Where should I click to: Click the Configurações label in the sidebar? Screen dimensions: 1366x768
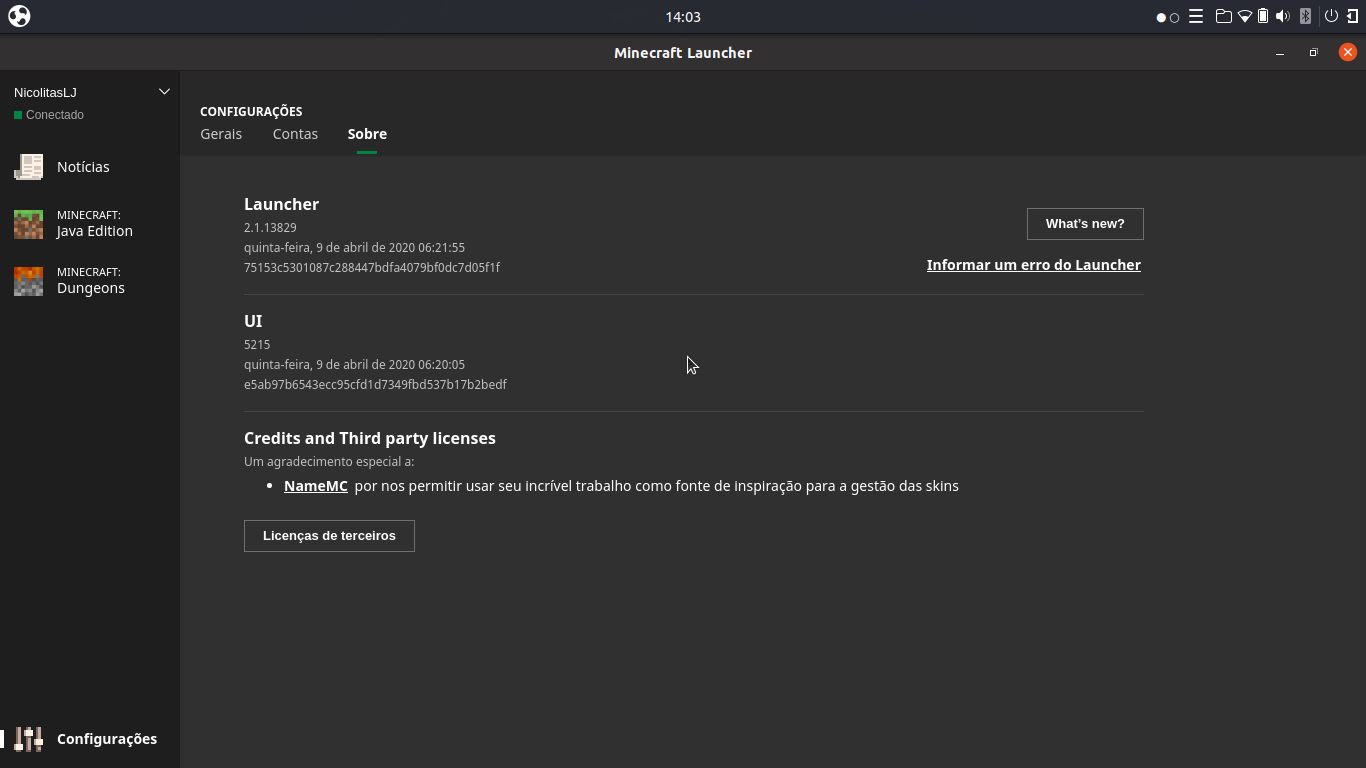(107, 739)
